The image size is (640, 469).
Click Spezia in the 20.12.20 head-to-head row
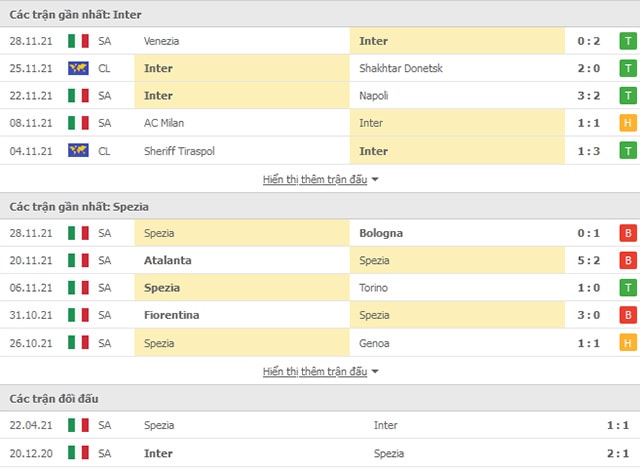coord(389,453)
